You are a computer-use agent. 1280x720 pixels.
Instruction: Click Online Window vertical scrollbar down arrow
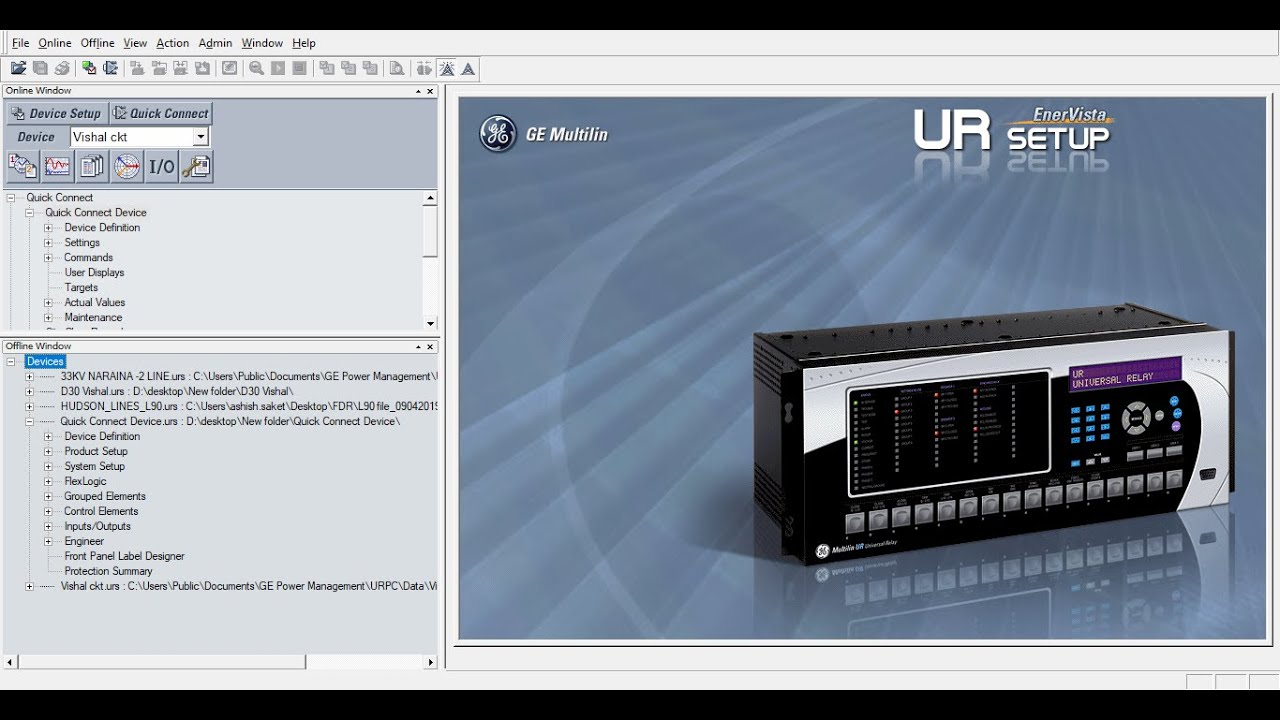[x=430, y=324]
